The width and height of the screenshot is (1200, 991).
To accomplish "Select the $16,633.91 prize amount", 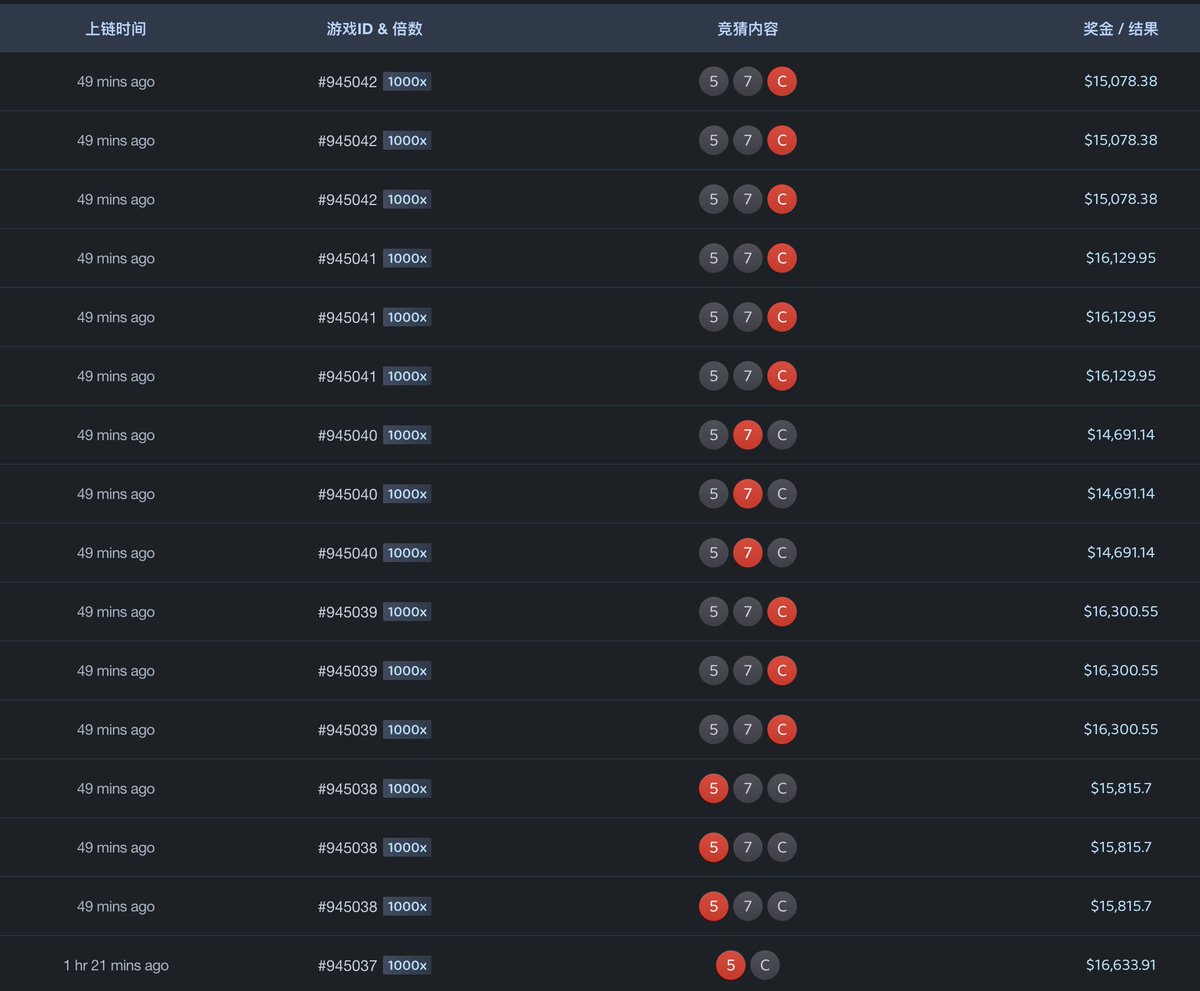I will pos(1121,965).
